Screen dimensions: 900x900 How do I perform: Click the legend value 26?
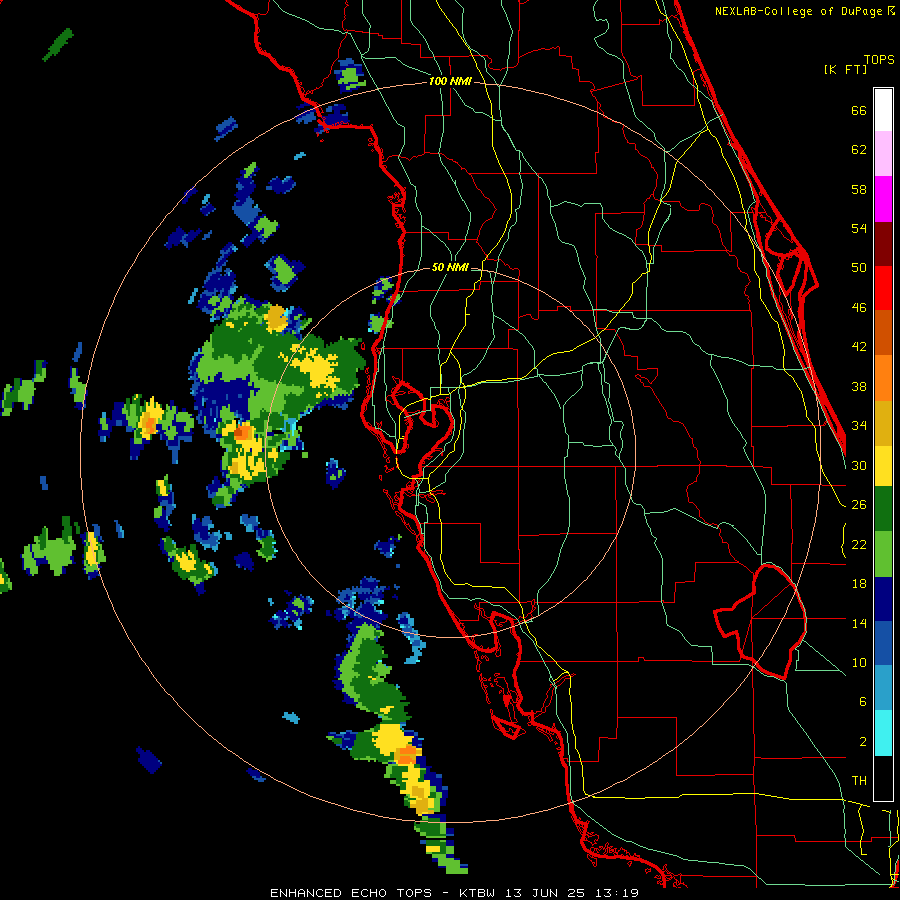pyautogui.click(x=859, y=505)
